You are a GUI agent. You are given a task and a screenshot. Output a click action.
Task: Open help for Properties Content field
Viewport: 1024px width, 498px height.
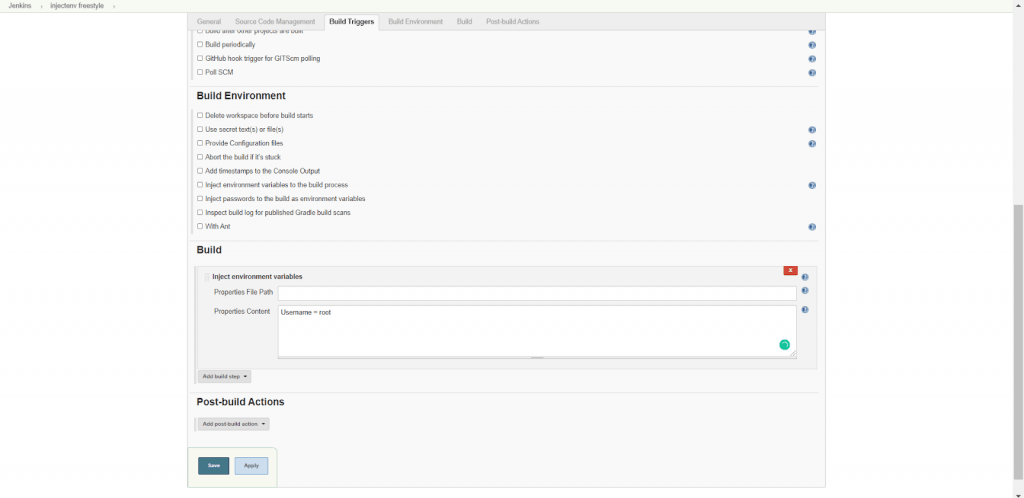coord(804,310)
